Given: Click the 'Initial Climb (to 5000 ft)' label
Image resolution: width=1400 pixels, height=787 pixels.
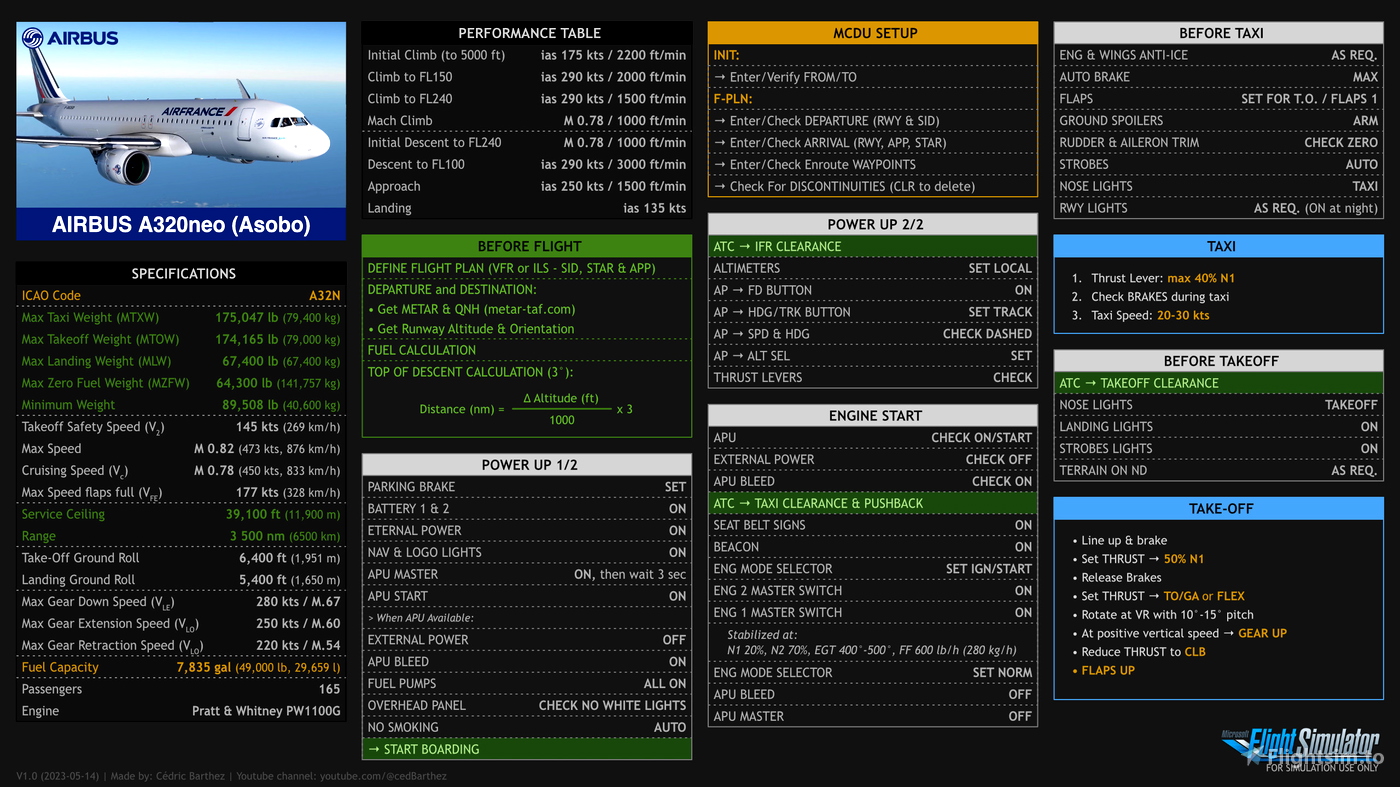Looking at the screenshot, I should 436,55.
